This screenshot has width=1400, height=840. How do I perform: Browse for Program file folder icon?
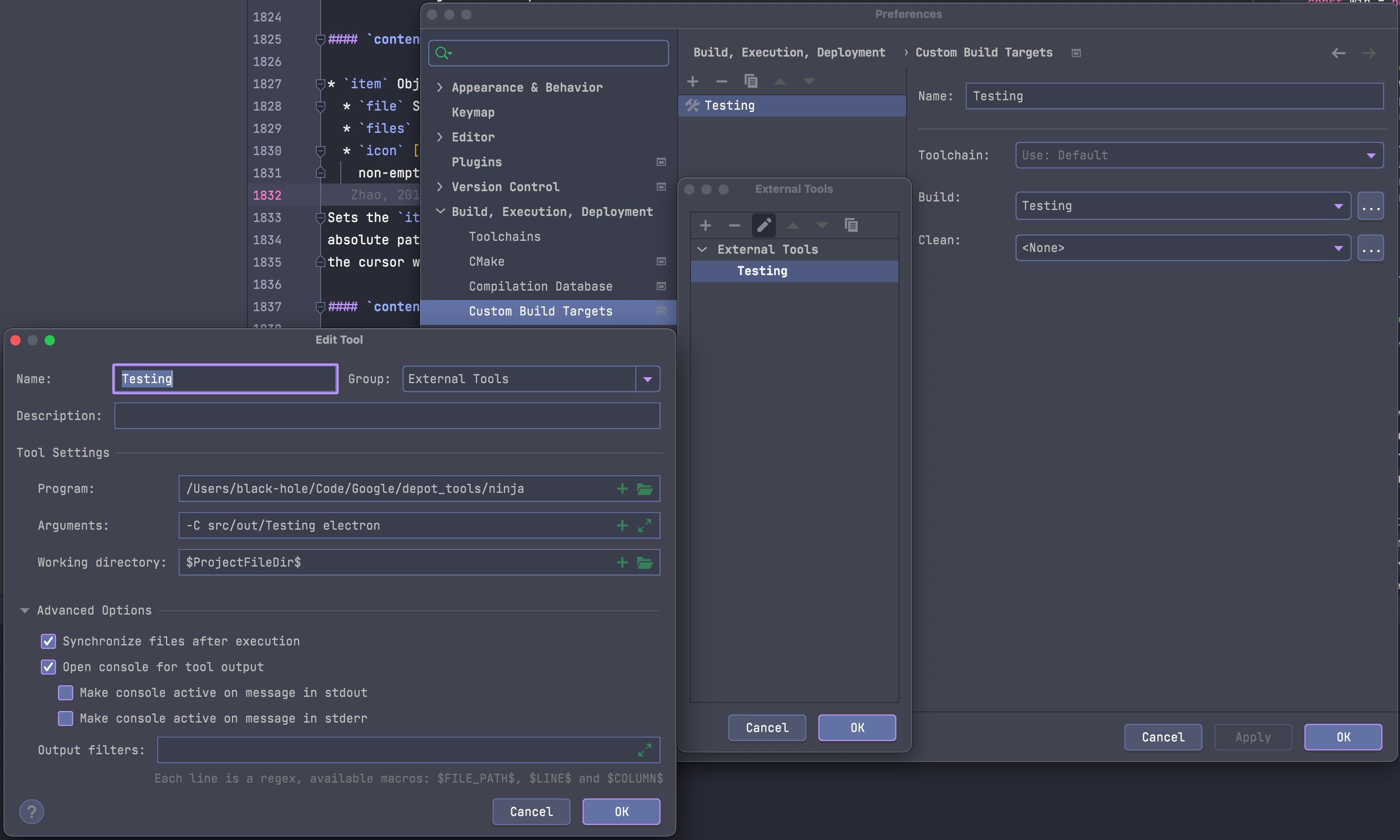(x=645, y=489)
